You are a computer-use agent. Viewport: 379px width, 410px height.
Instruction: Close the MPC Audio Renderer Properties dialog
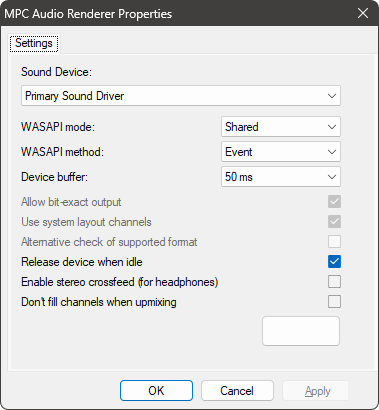click(x=363, y=13)
